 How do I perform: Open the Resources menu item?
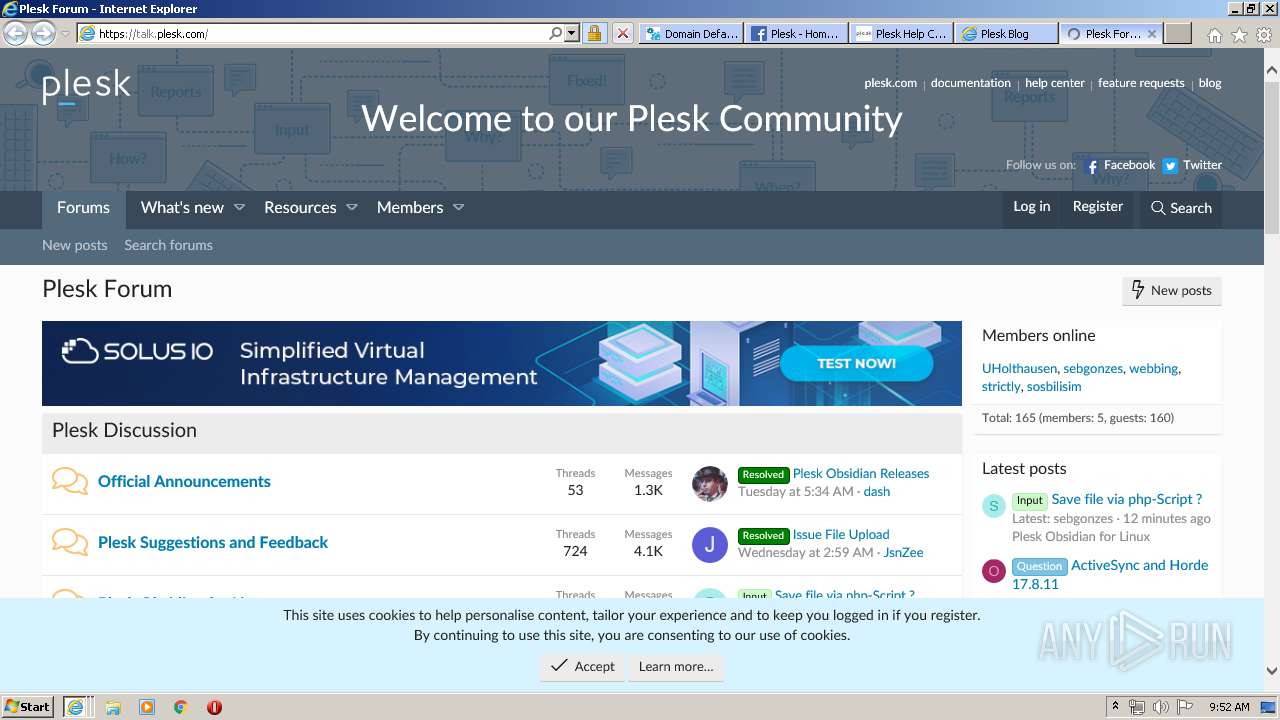pos(300,208)
